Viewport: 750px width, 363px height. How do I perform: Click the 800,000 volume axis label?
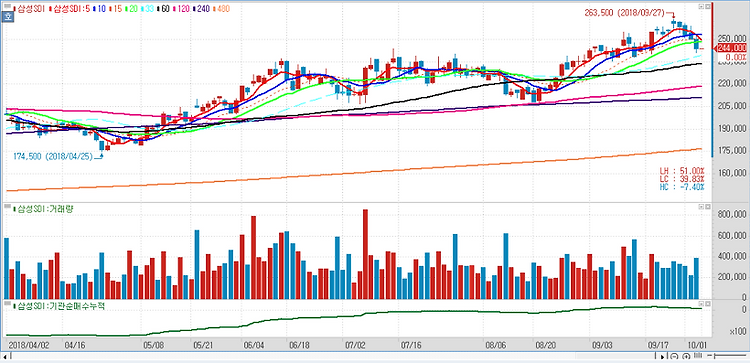click(x=732, y=215)
